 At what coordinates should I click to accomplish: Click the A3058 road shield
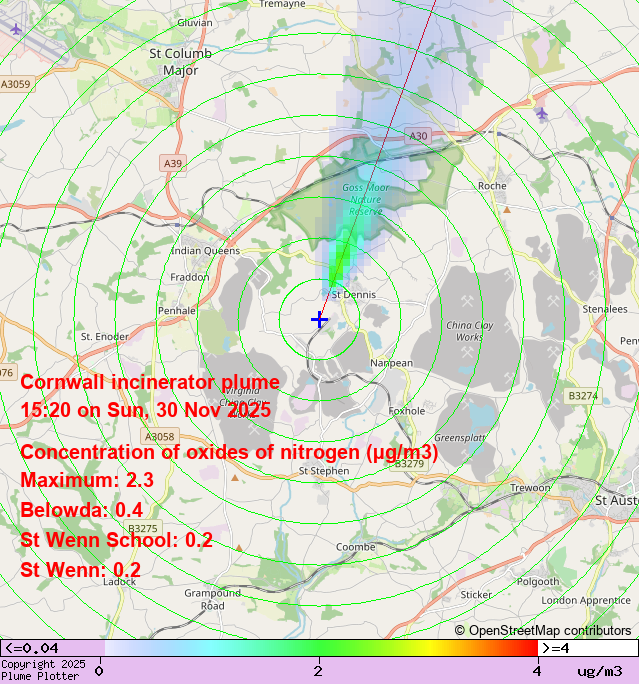point(159,437)
